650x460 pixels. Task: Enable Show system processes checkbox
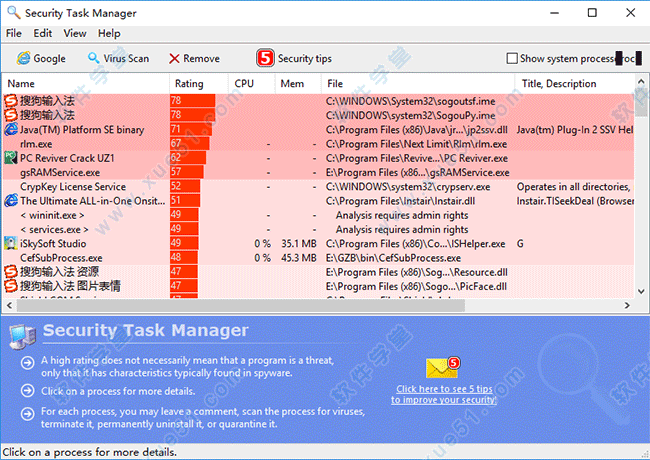click(x=512, y=58)
